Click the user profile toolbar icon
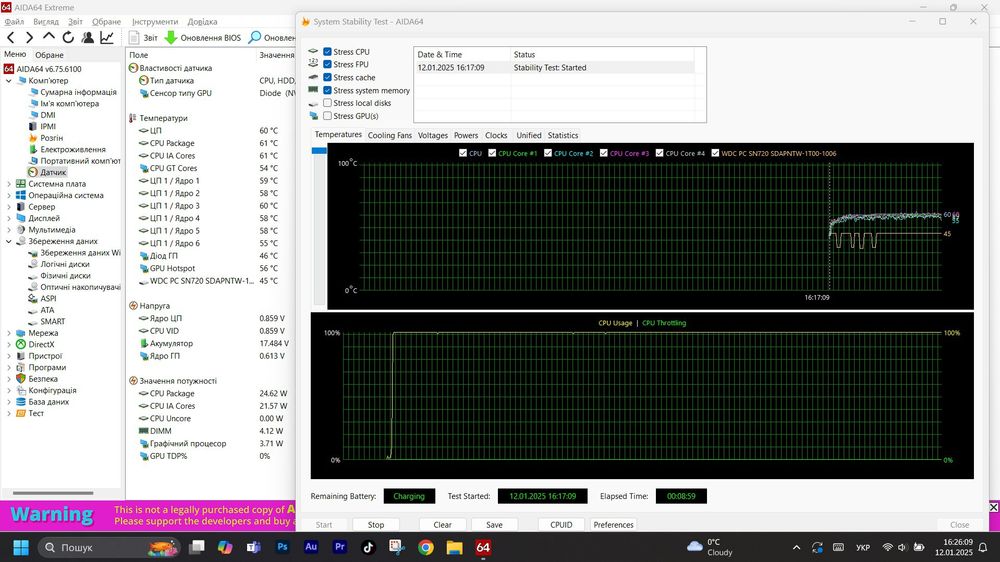Viewport: 1000px width, 562px height. click(x=88, y=38)
